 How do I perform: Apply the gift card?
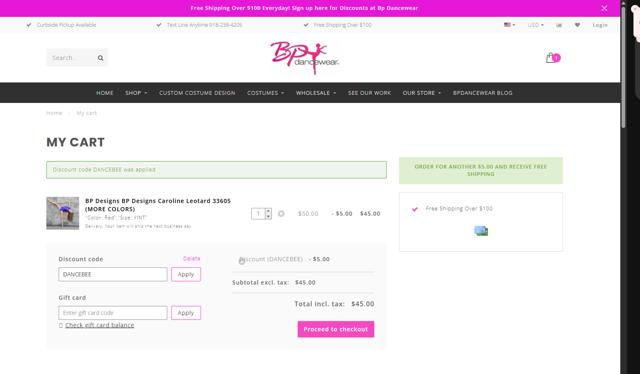coord(186,313)
